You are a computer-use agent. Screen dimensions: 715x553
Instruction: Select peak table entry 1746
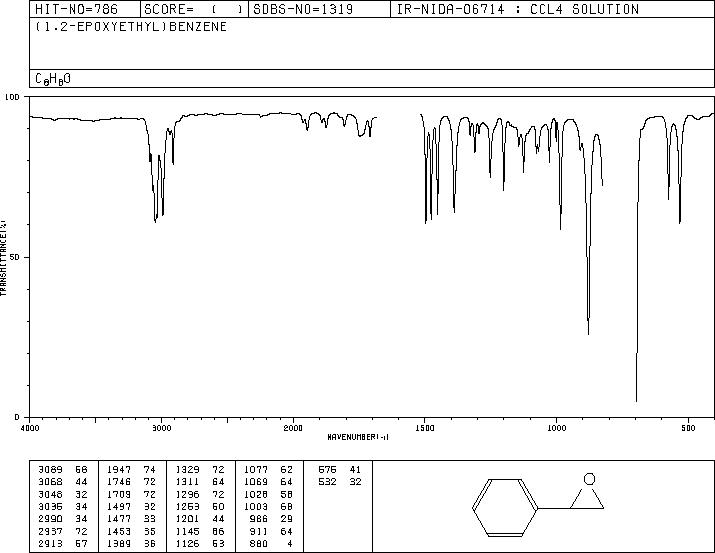point(119,482)
